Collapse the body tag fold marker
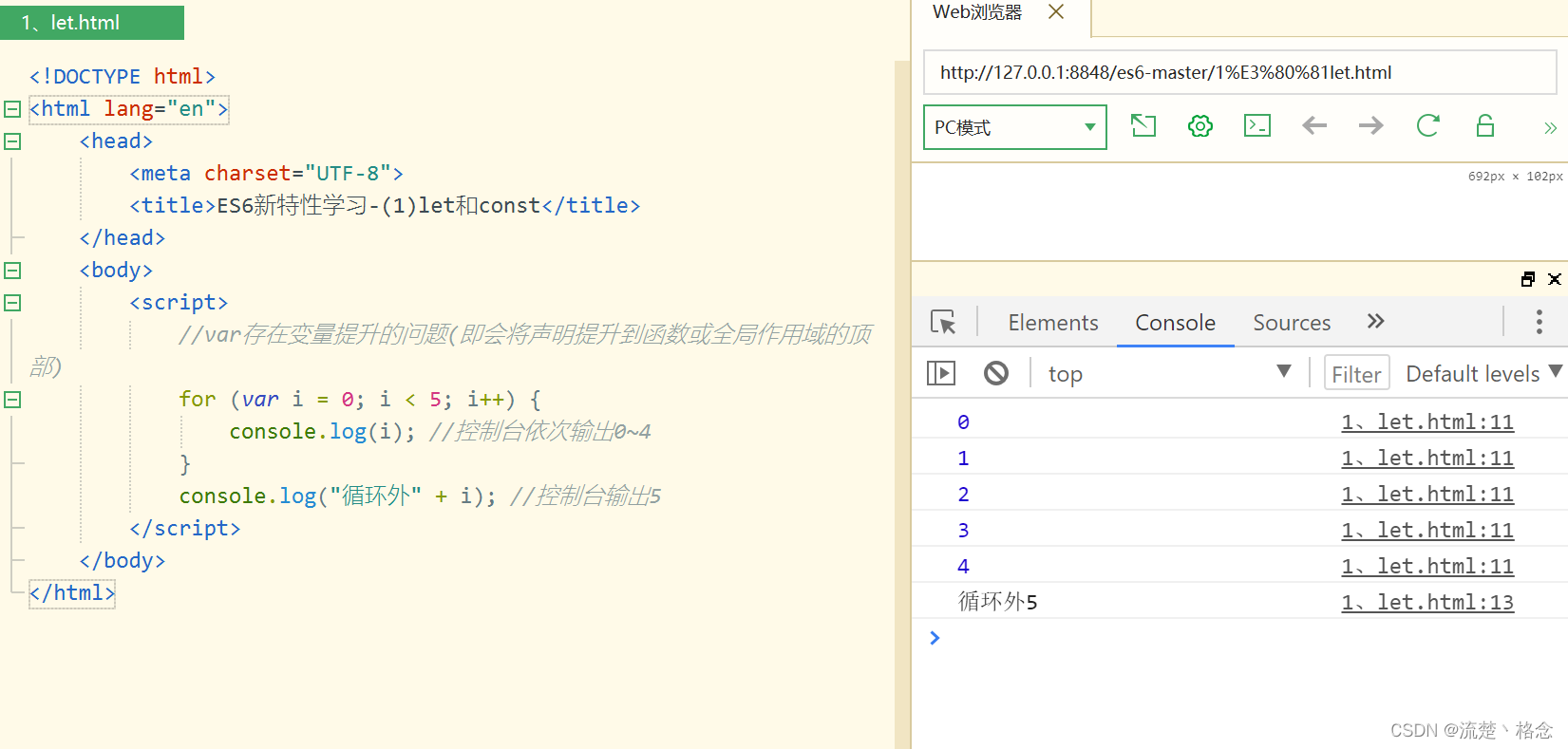Image resolution: width=1568 pixels, height=749 pixels. (x=12, y=271)
